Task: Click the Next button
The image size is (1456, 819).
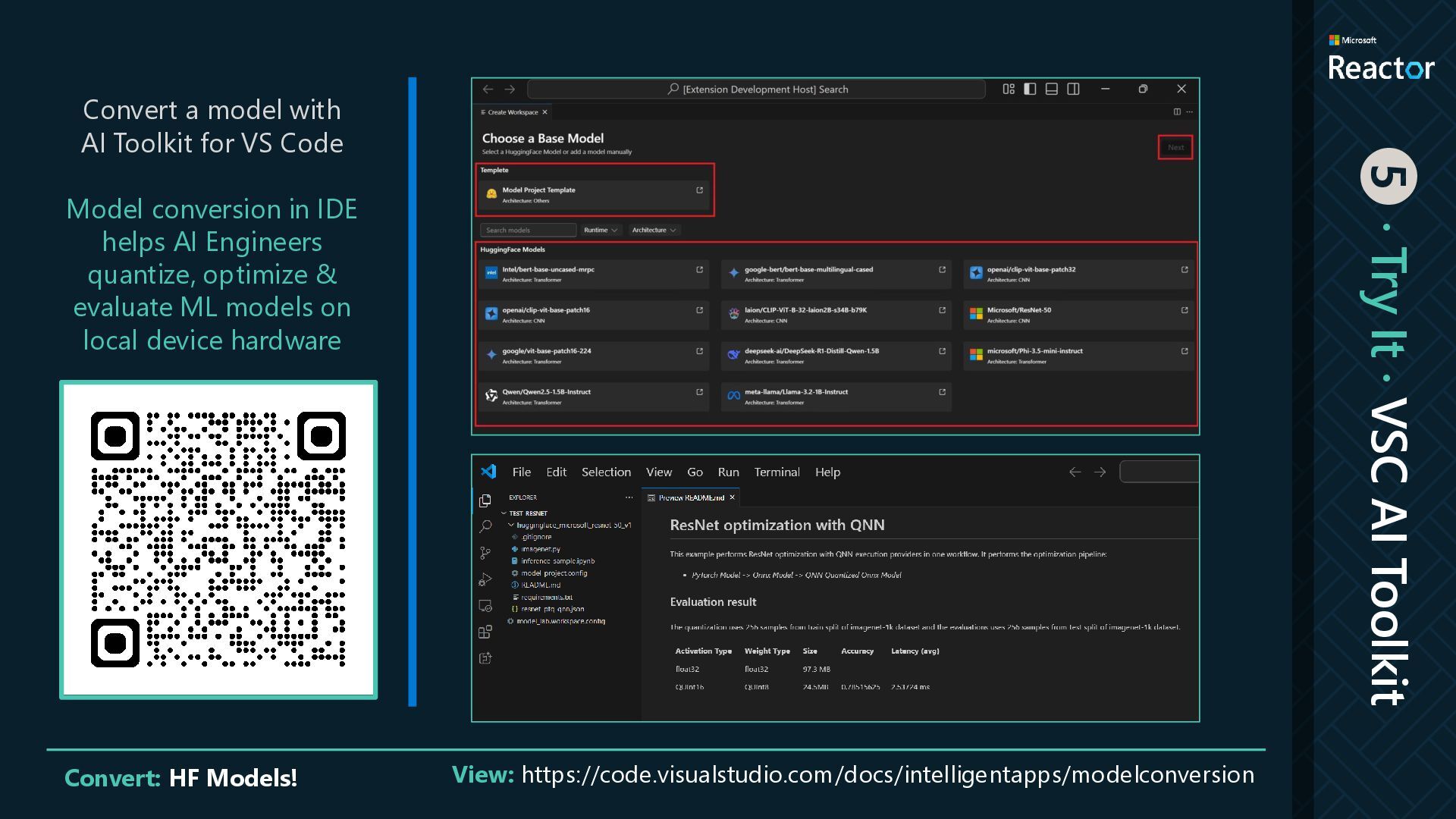Action: coord(1175,147)
